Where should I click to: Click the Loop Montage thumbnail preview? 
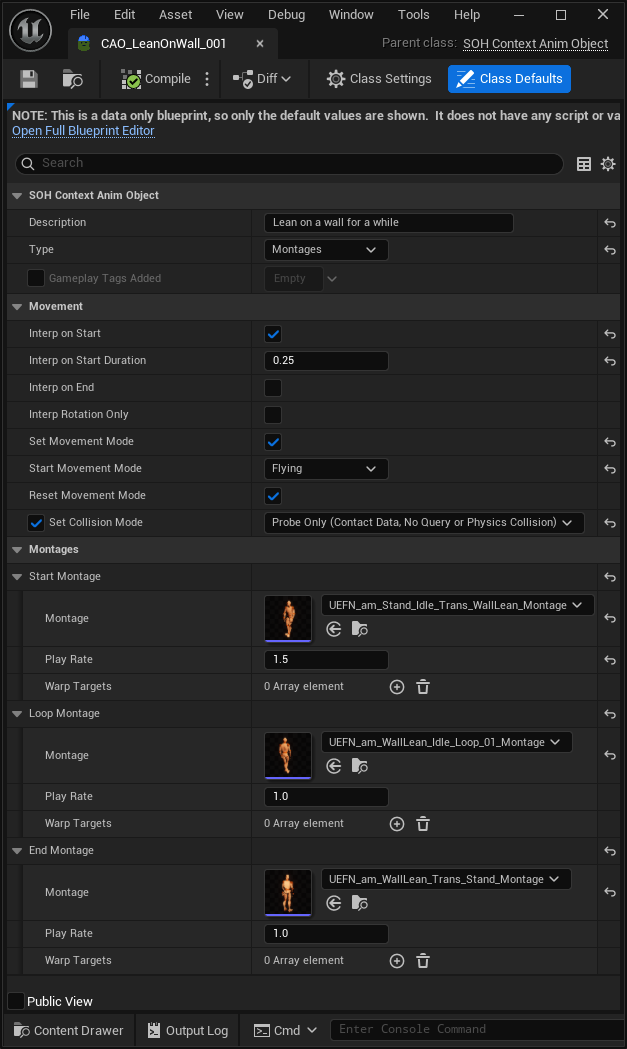pos(288,755)
